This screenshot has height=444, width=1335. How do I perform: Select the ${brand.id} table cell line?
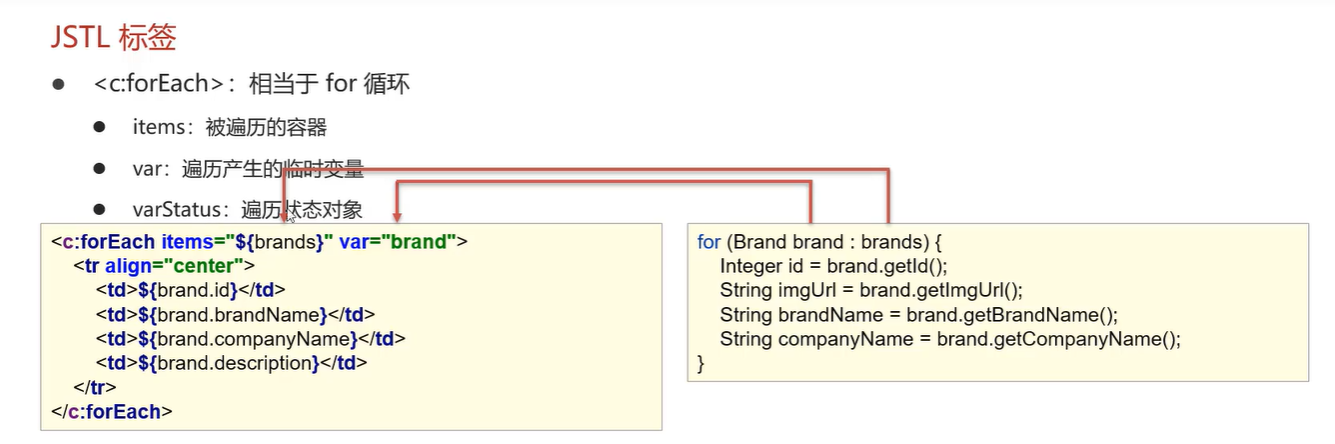click(191, 290)
